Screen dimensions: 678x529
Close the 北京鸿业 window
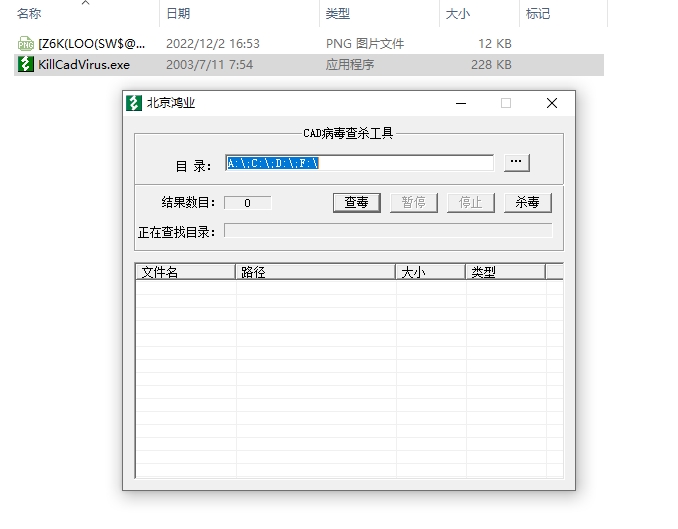tap(552, 103)
